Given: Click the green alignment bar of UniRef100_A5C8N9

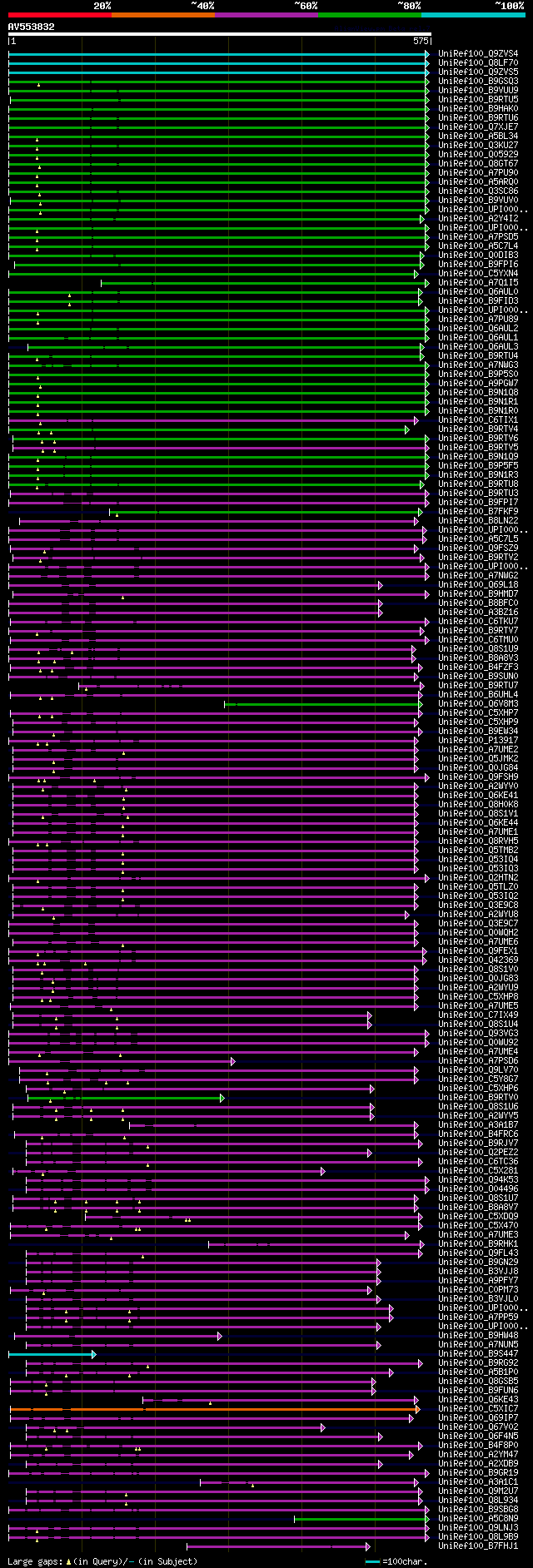Looking at the screenshot, I should click(x=362, y=1519).
